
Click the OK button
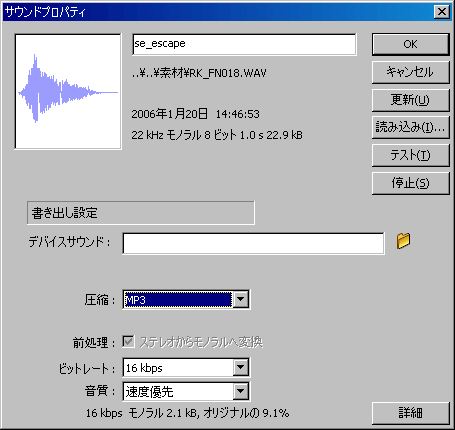coord(410,44)
